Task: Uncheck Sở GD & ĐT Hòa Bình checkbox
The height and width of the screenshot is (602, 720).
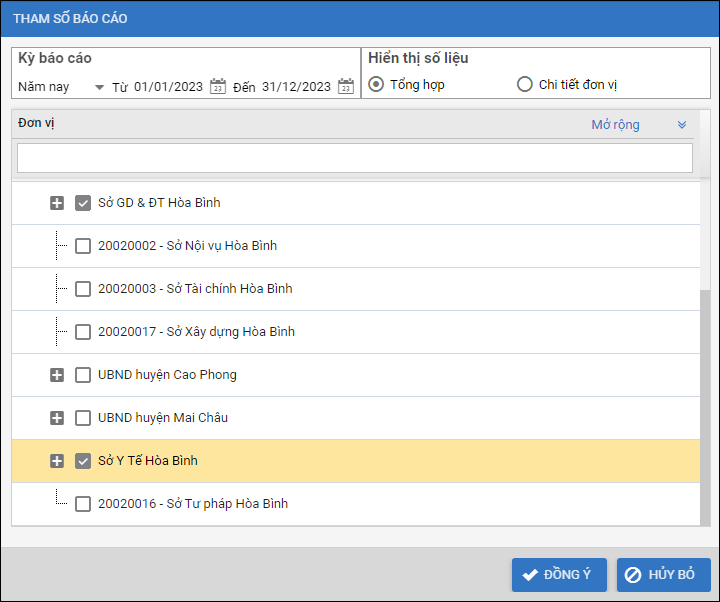Action: [83, 203]
